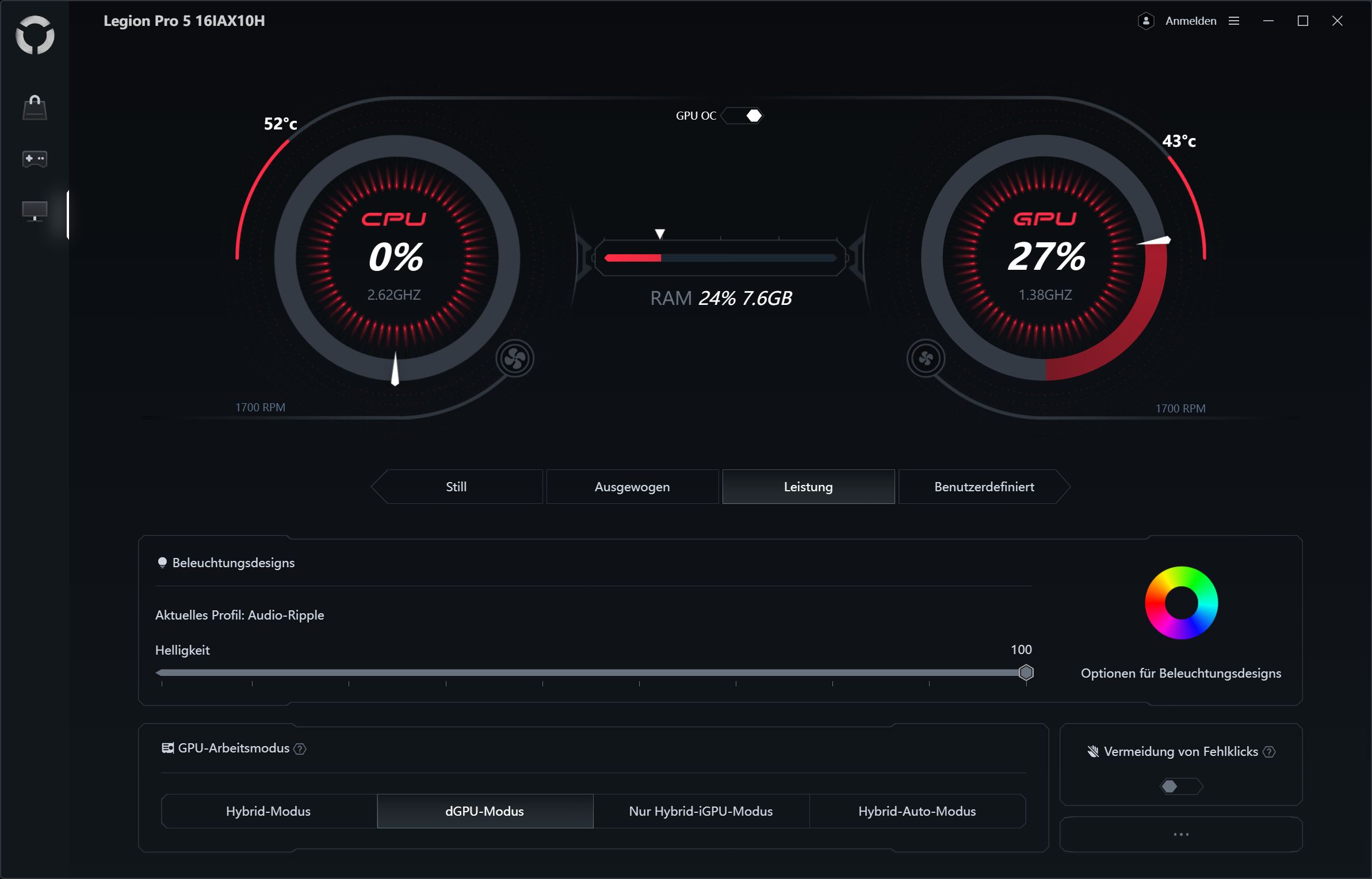The image size is (1372, 879).
Task: Switch to the Still thermal mode
Action: point(456,487)
